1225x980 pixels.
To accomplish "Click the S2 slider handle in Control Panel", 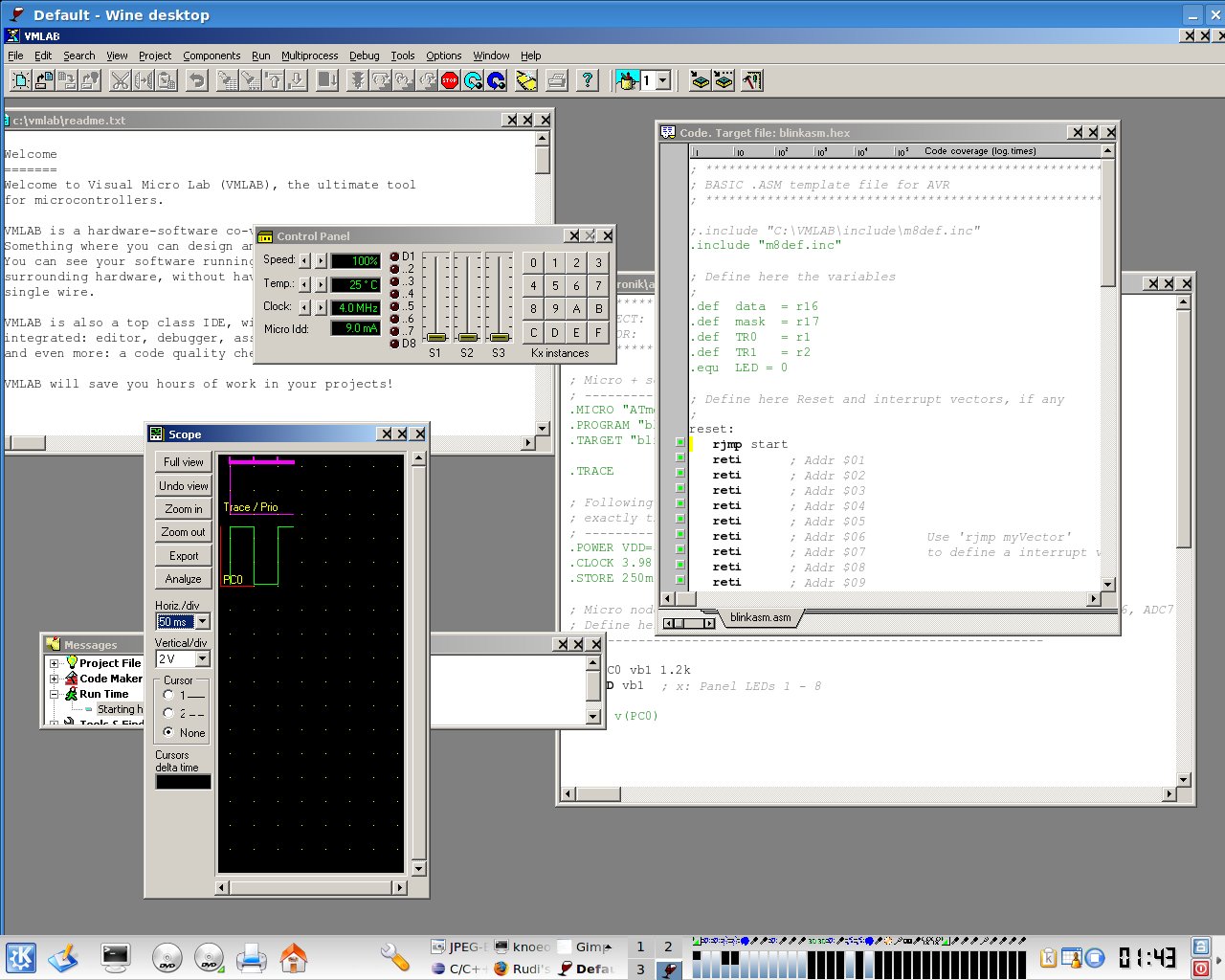I will click(468, 337).
